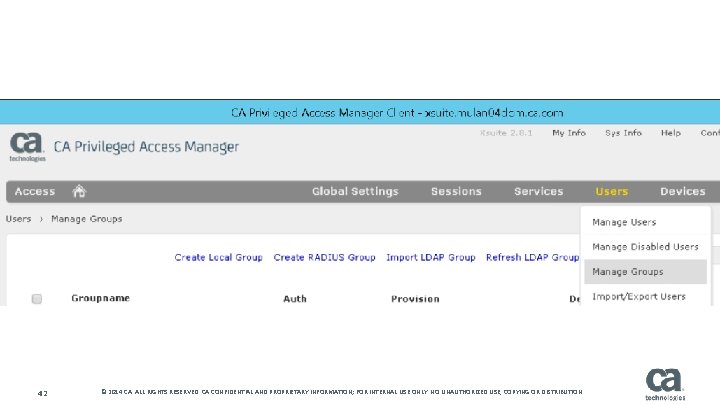The image size is (720, 405).
Task: Sort by Provision column header
Action: [x=415, y=299]
